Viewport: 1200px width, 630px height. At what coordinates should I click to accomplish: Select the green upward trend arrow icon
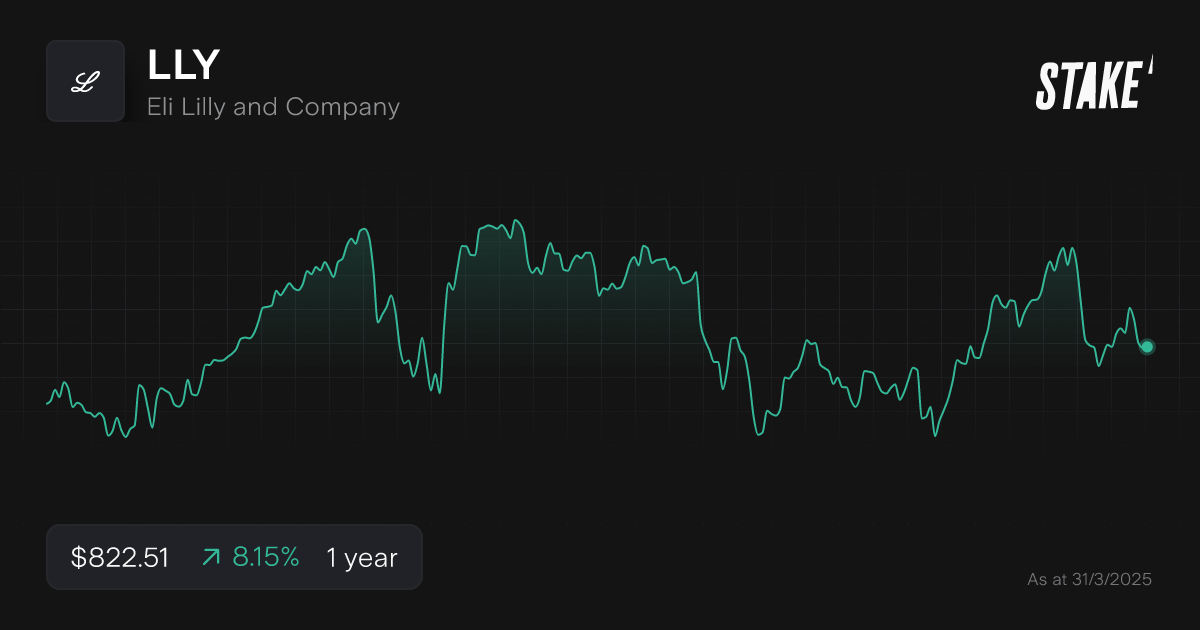(211, 557)
